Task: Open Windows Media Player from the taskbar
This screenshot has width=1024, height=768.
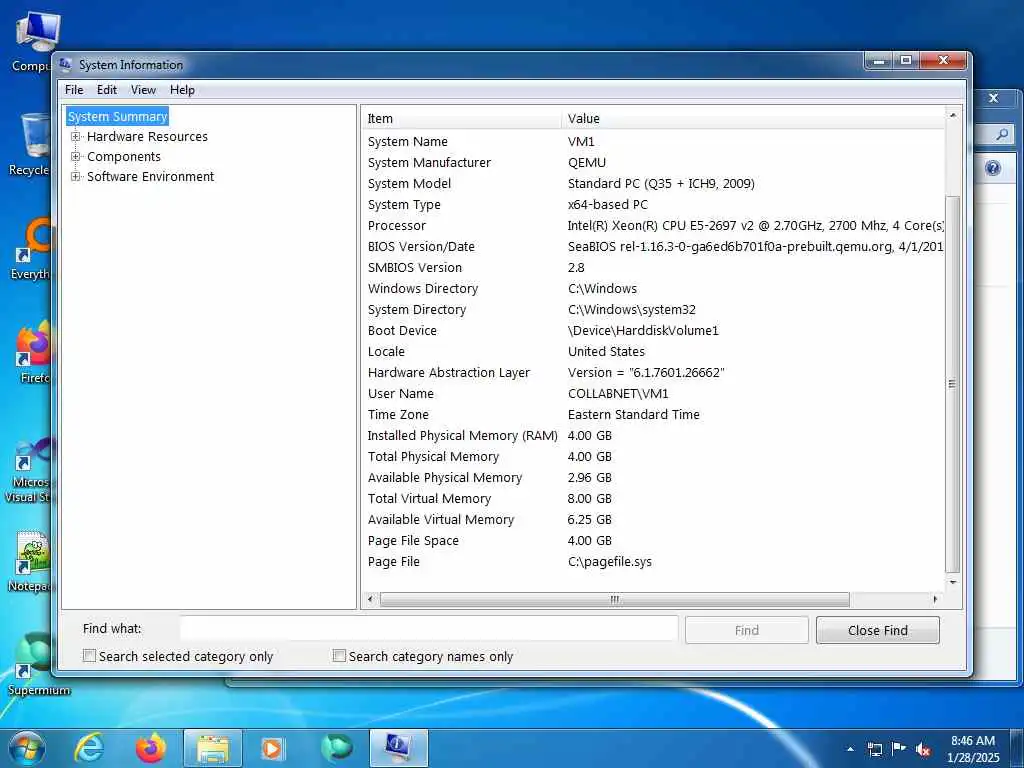Action: coord(272,748)
